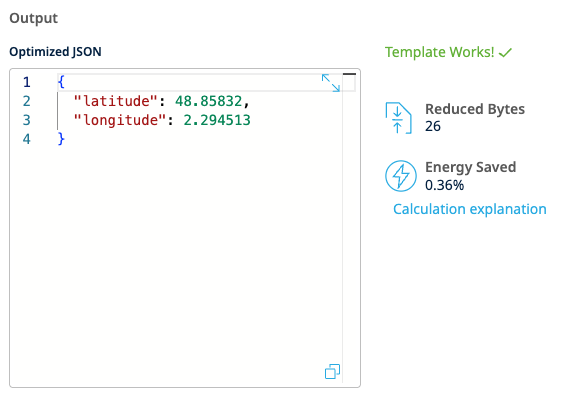Click the Optimized JSON heading
567x399 pixels.
click(x=55, y=52)
